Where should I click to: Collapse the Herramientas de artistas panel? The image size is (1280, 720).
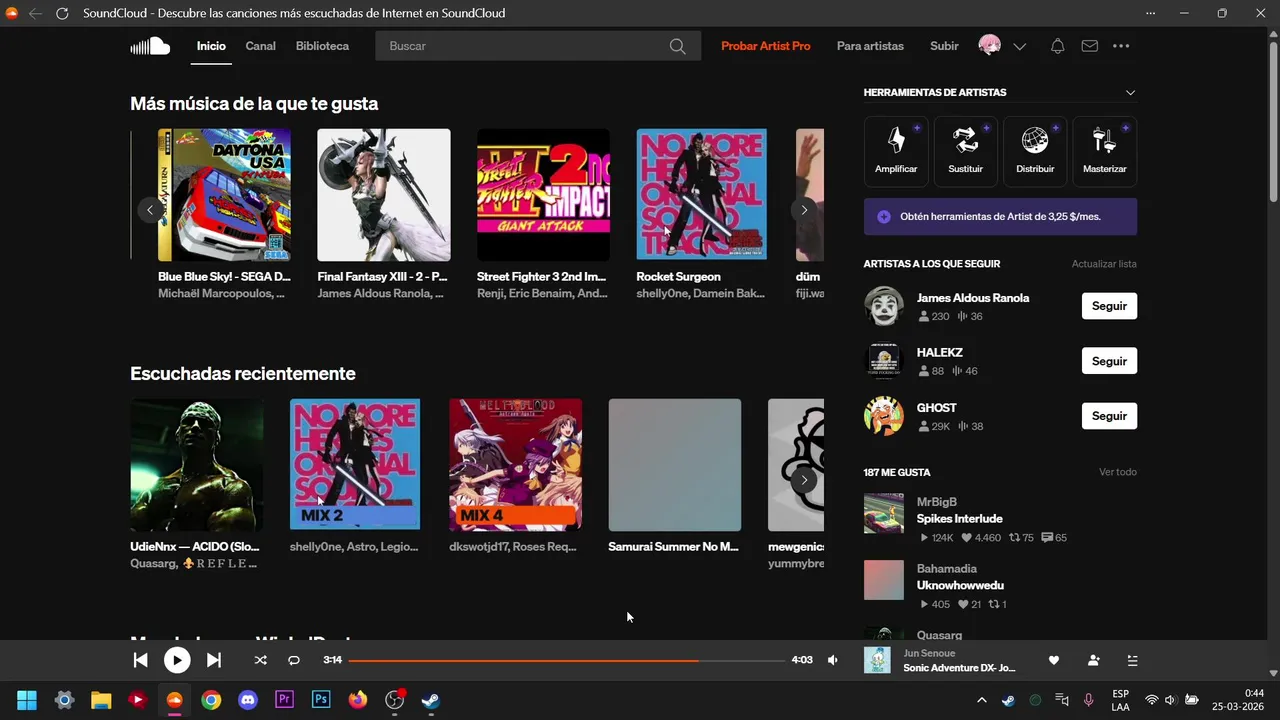pyautogui.click(x=1130, y=93)
